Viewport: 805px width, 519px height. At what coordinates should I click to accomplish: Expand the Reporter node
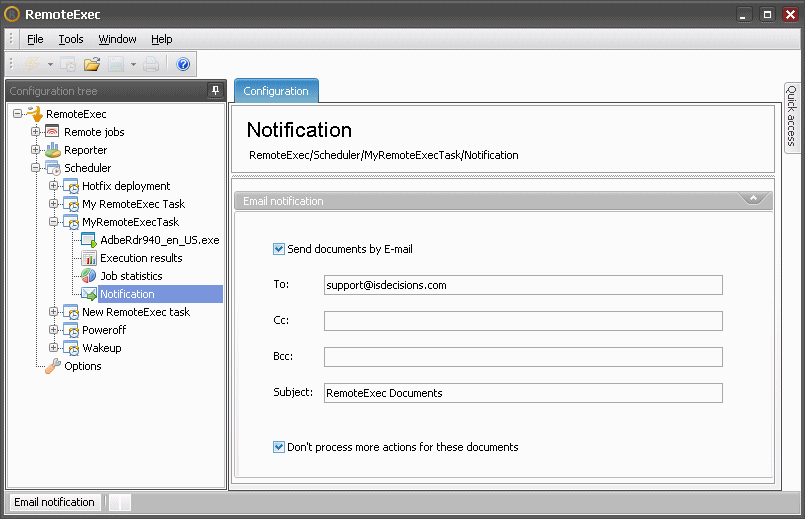[35, 149]
